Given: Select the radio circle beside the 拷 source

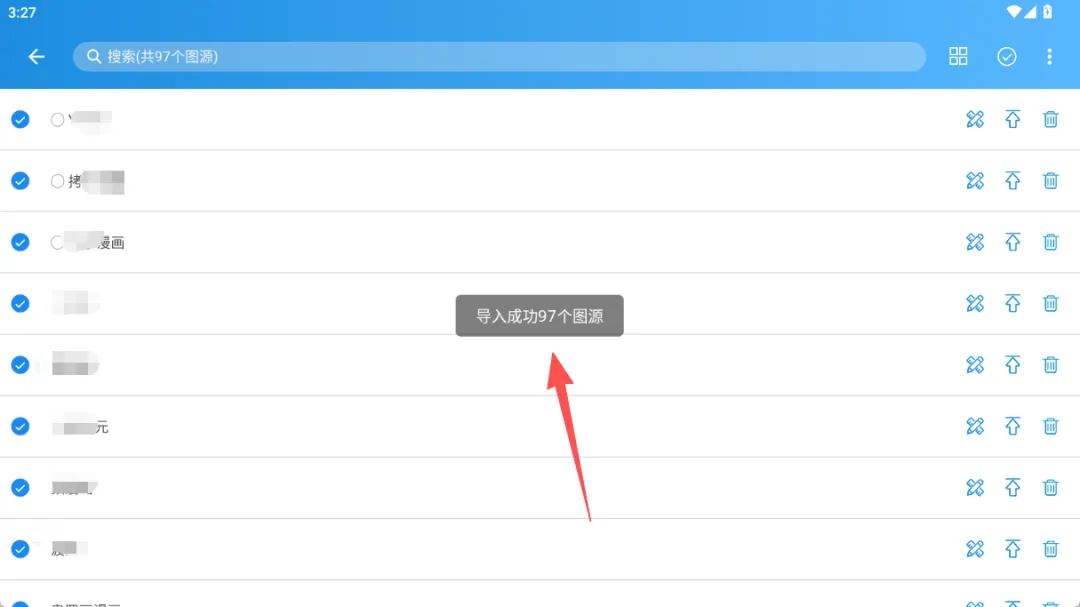Looking at the screenshot, I should 57,181.
